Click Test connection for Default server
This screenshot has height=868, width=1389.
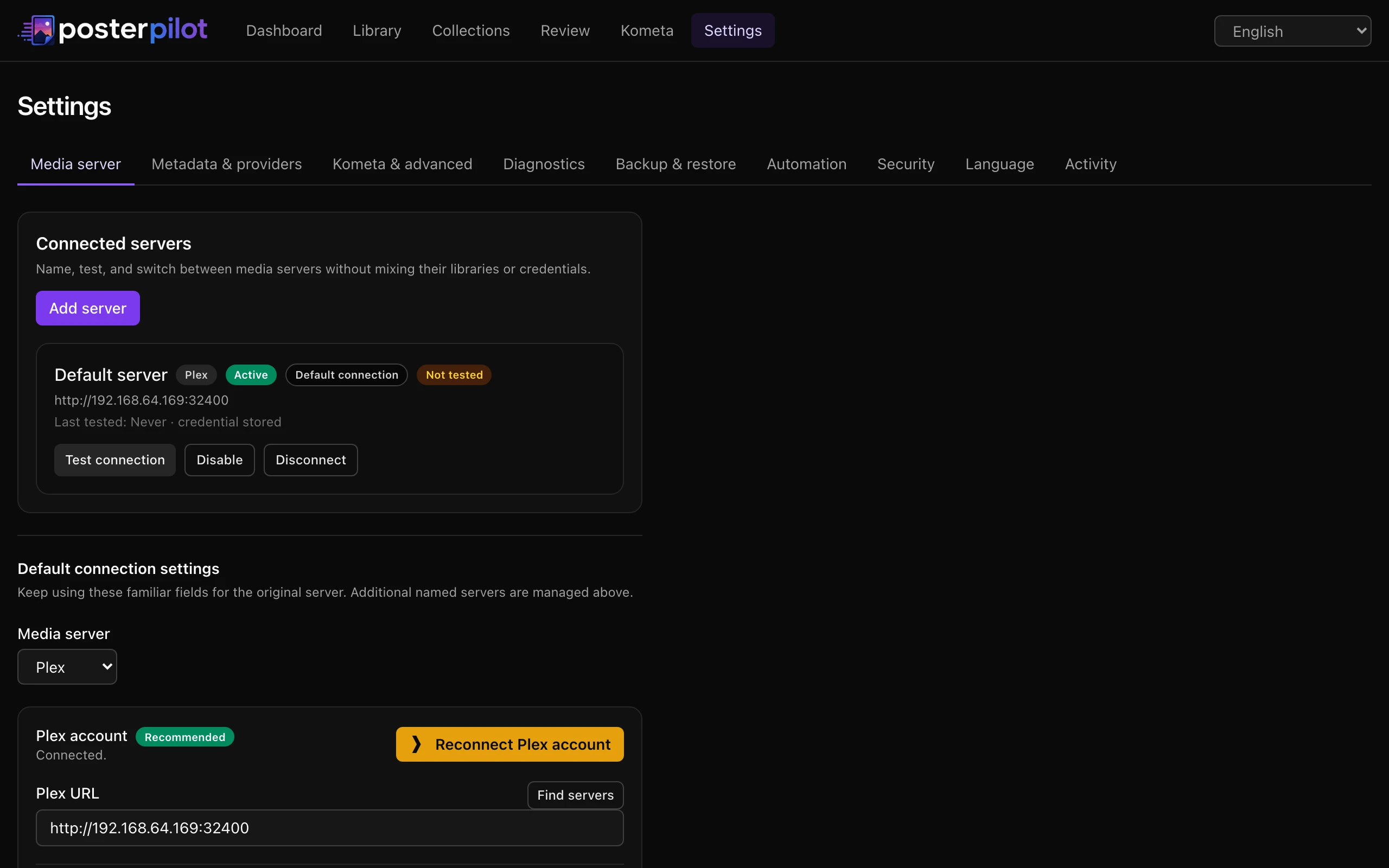(115, 460)
